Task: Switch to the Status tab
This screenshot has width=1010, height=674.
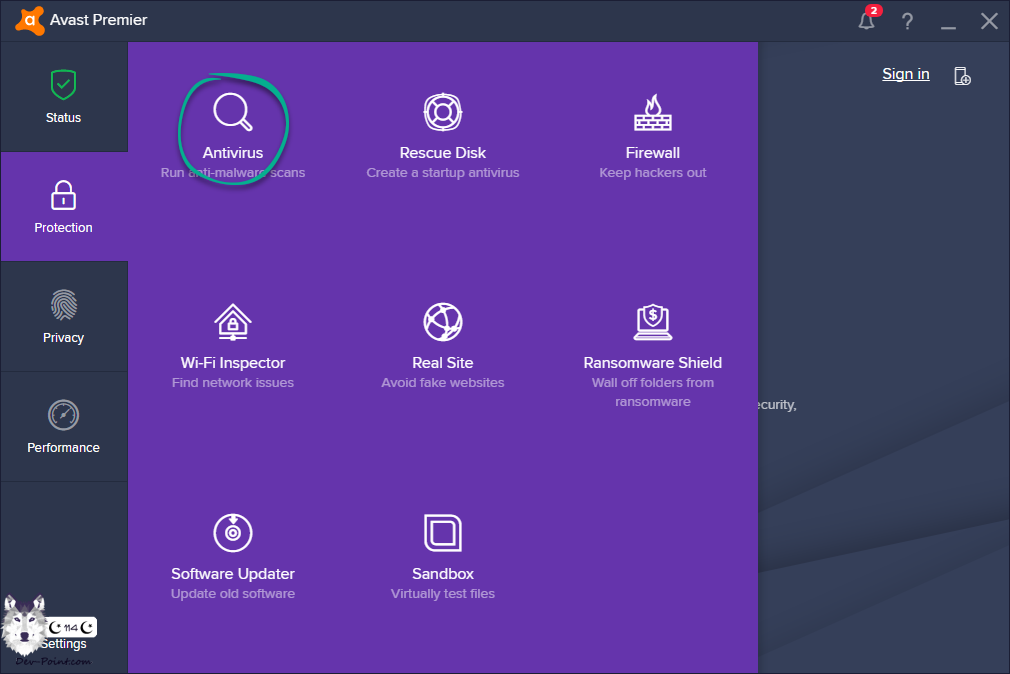Action: (63, 97)
